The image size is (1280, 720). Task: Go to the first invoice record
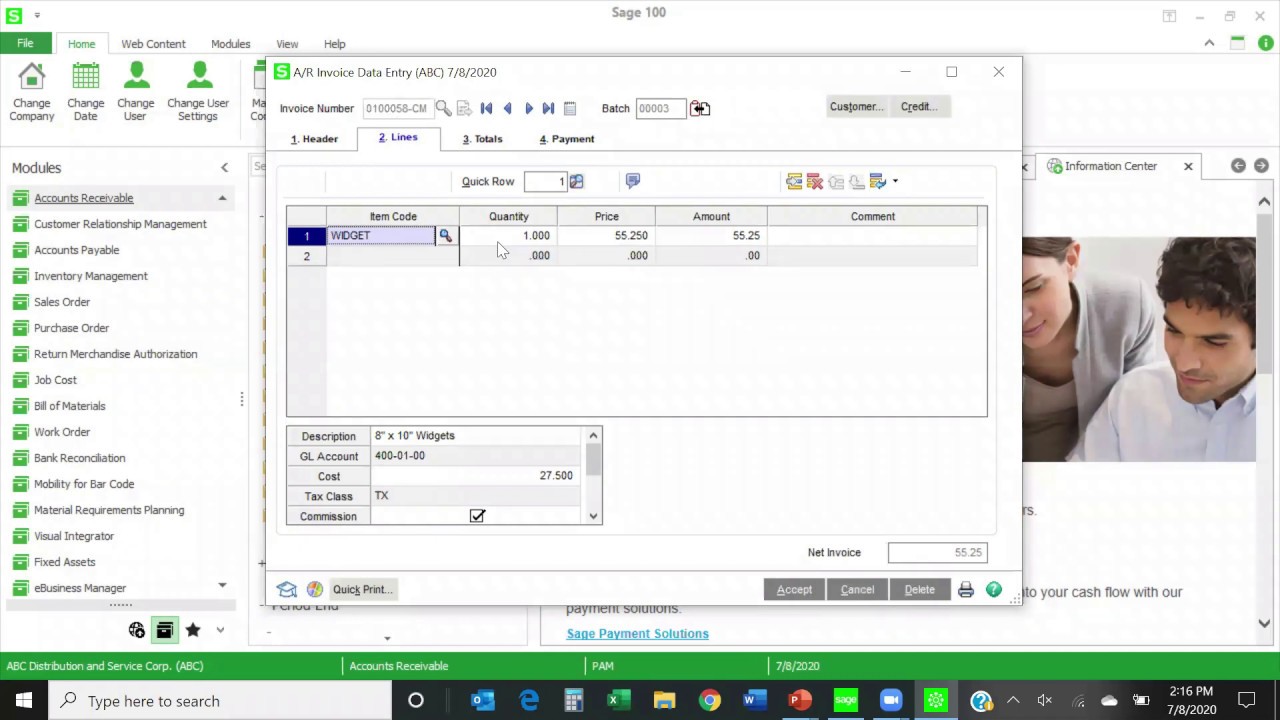pyautogui.click(x=487, y=108)
